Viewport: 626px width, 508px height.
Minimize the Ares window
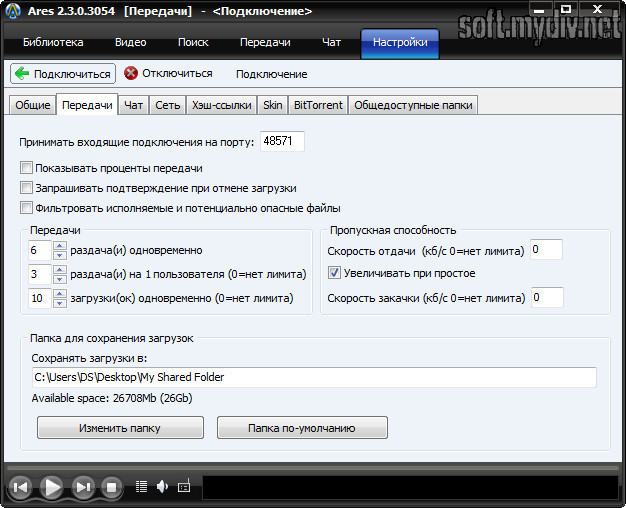pos(541,10)
